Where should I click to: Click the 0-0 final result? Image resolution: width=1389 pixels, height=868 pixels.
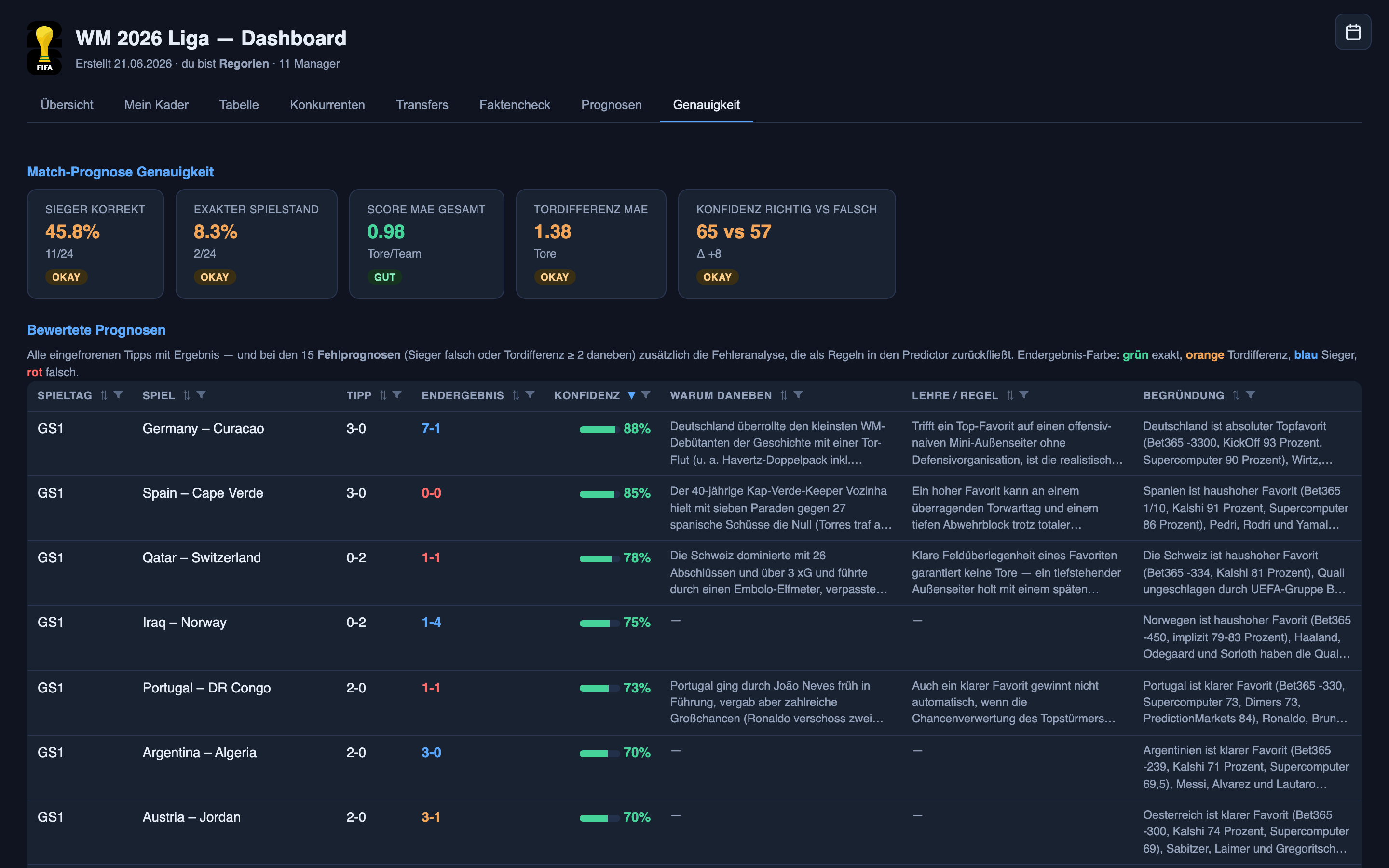tap(431, 493)
